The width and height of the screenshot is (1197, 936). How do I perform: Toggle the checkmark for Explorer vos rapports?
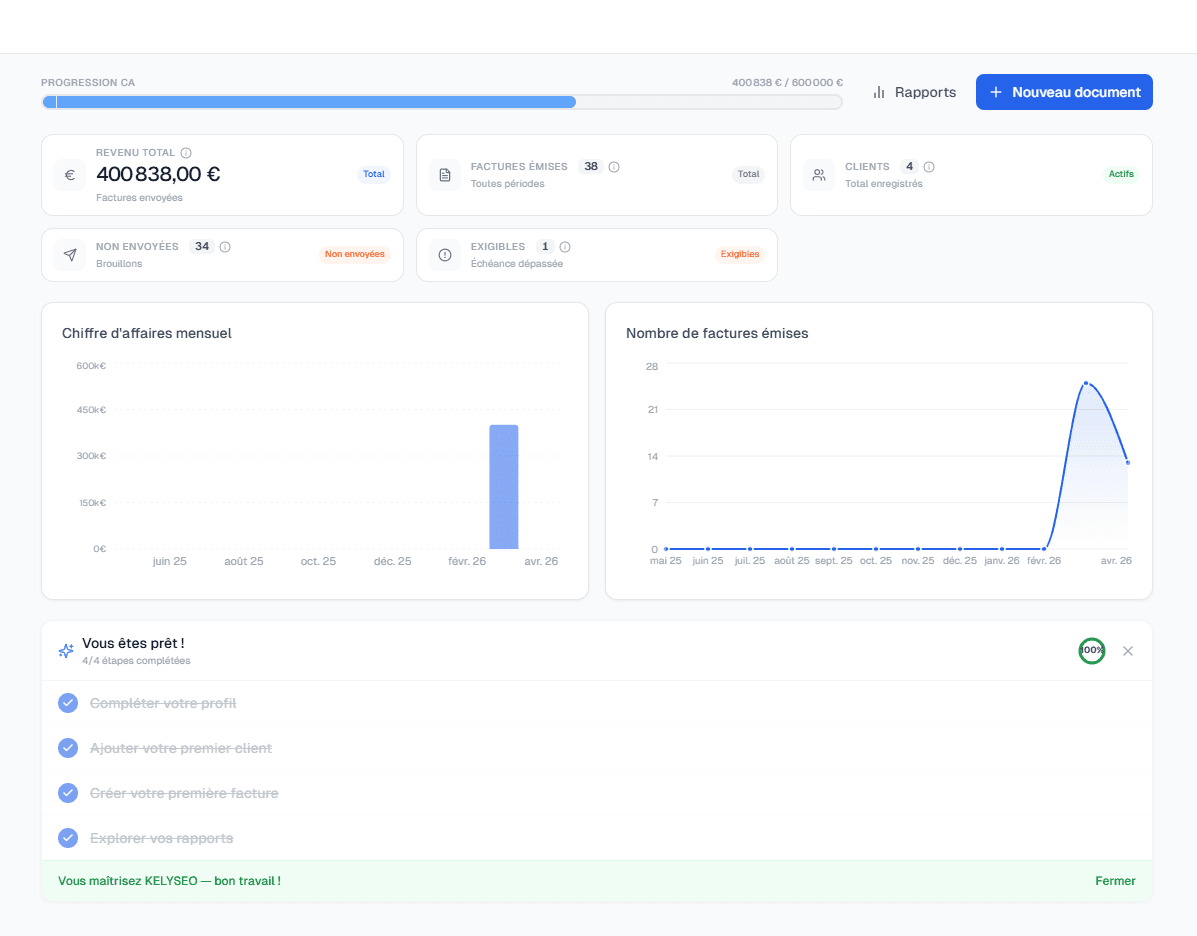tap(68, 838)
